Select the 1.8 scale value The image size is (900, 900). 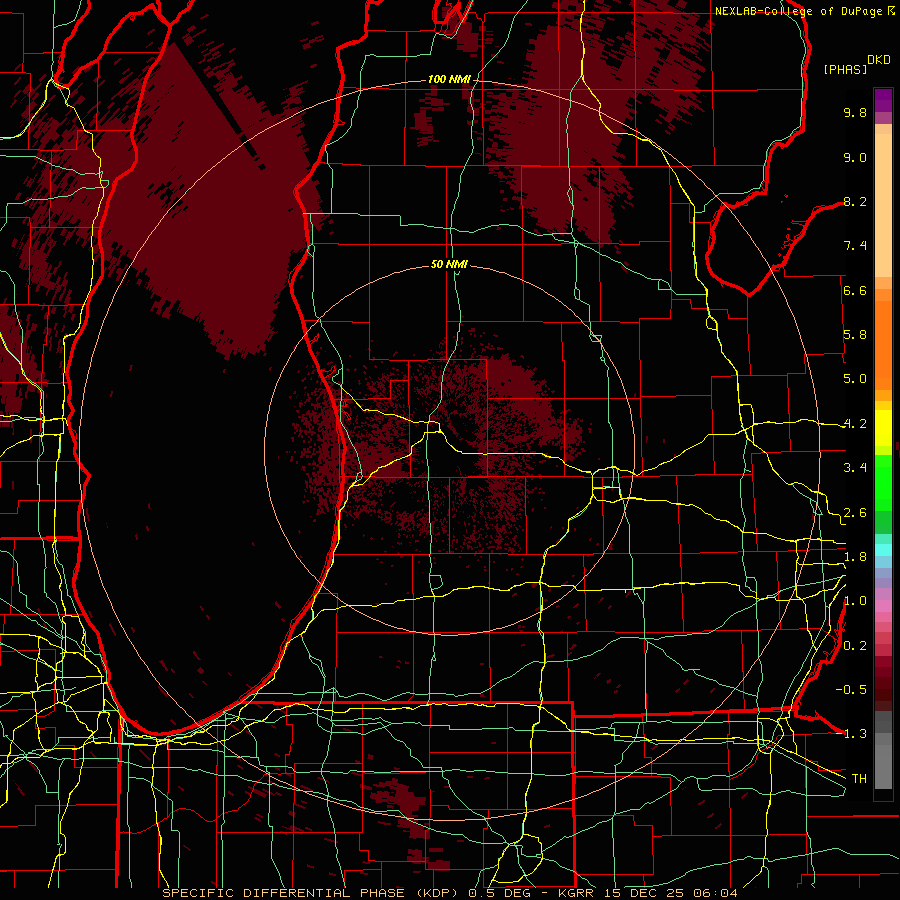point(855,557)
